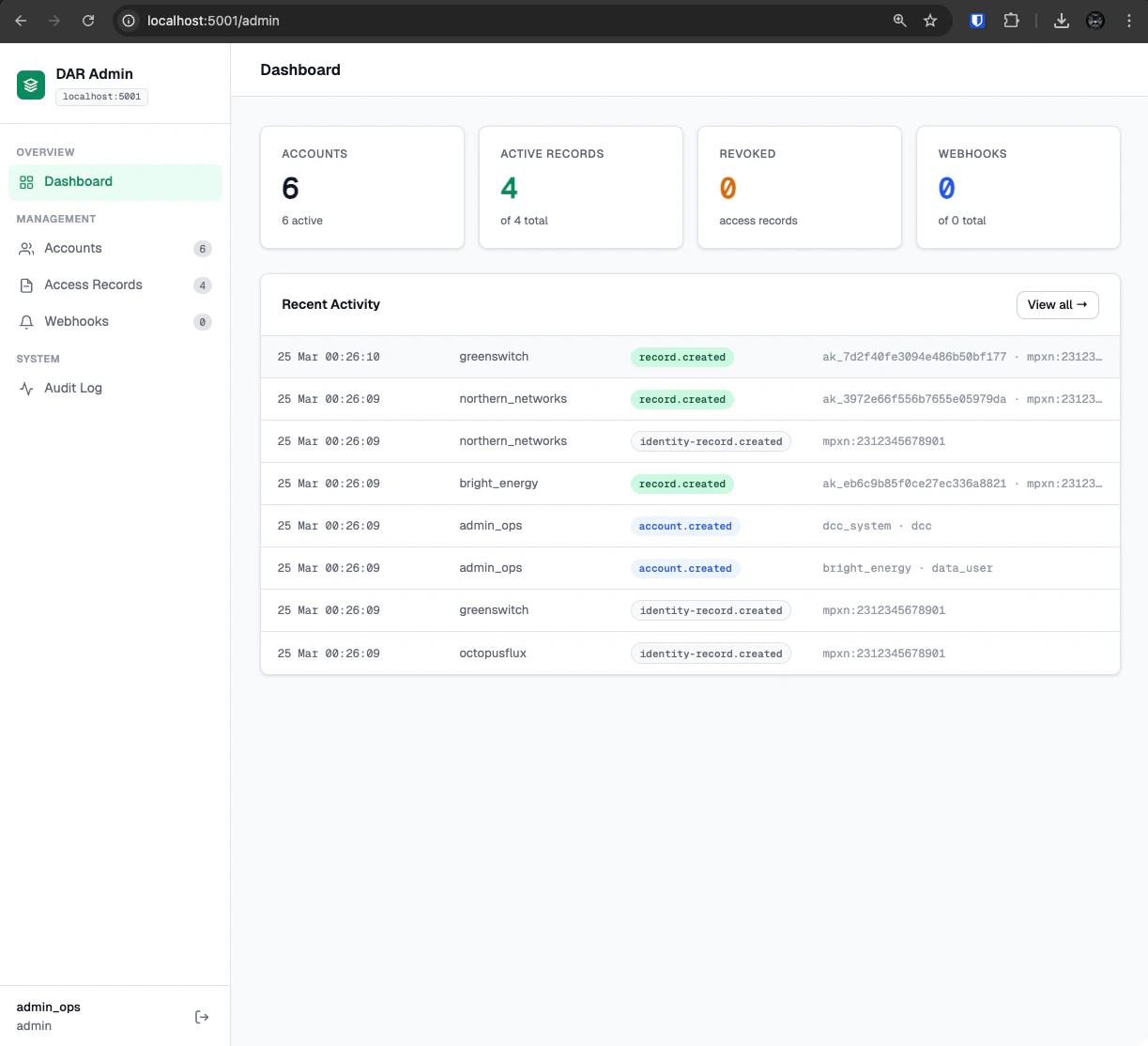Click the Webhooks bell icon
This screenshot has width=1148, height=1046.
coord(26,322)
